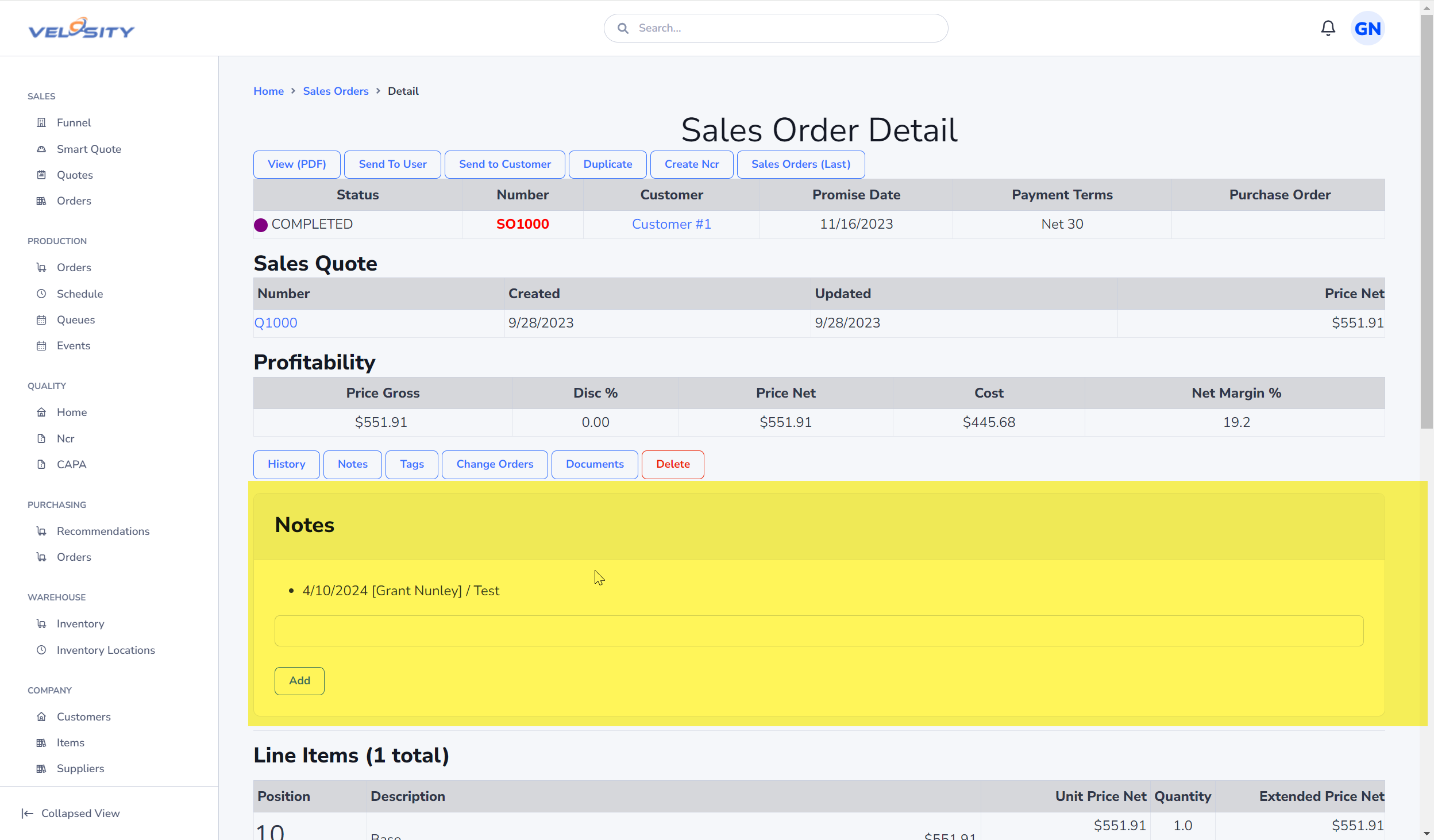Image resolution: width=1434 pixels, height=840 pixels.
Task: Open the notifications bell icon
Action: pyautogui.click(x=1328, y=28)
